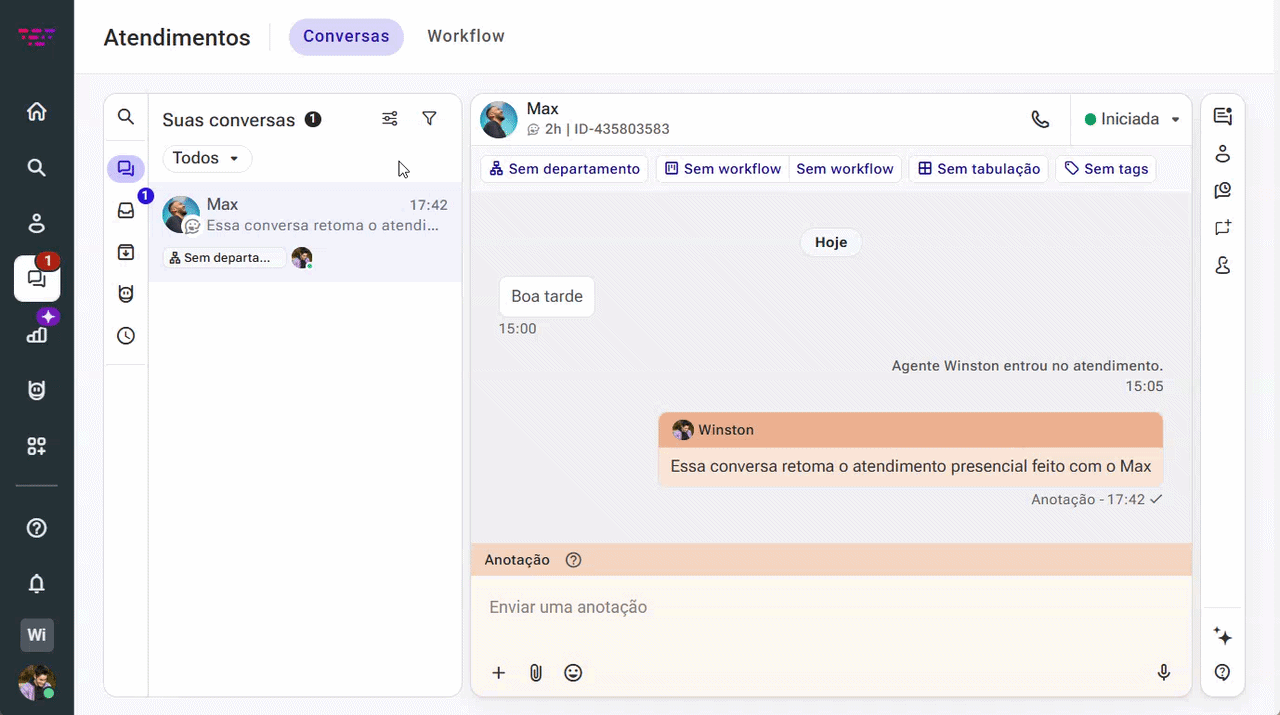
Task: Open the history clock icon
Action: point(126,336)
